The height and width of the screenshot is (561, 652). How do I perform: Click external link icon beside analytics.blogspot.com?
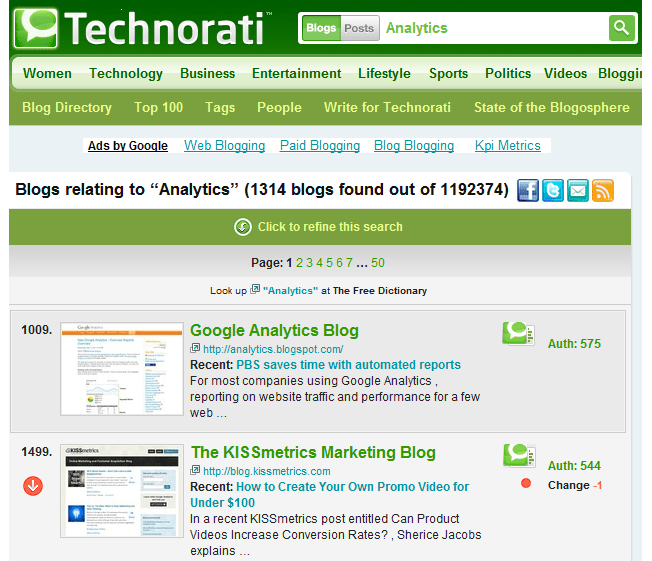point(195,348)
